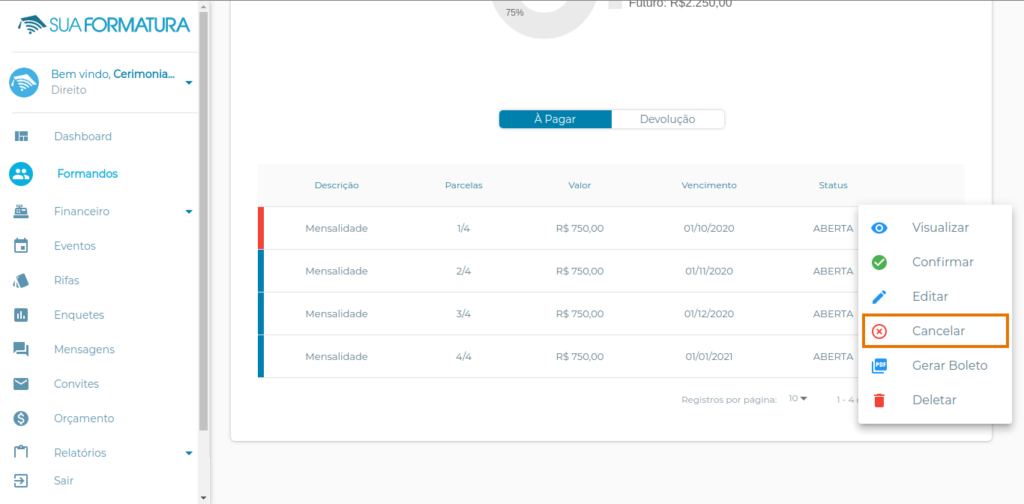Switch to the Devolução toggle
The image size is (1024, 504).
[x=667, y=119]
